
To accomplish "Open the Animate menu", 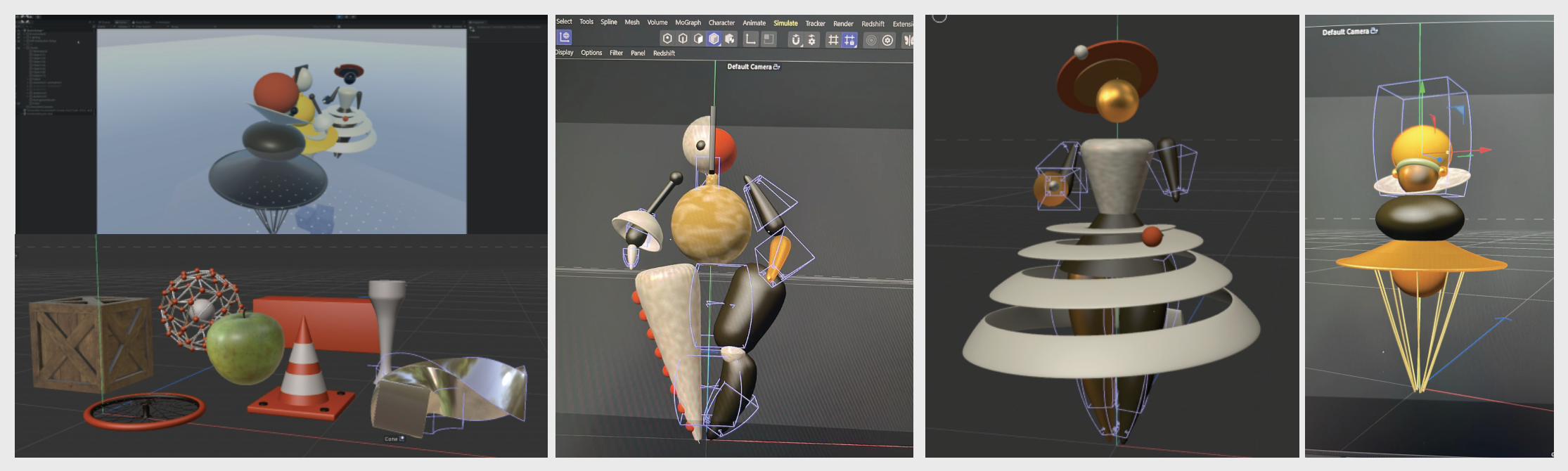I will 754,23.
